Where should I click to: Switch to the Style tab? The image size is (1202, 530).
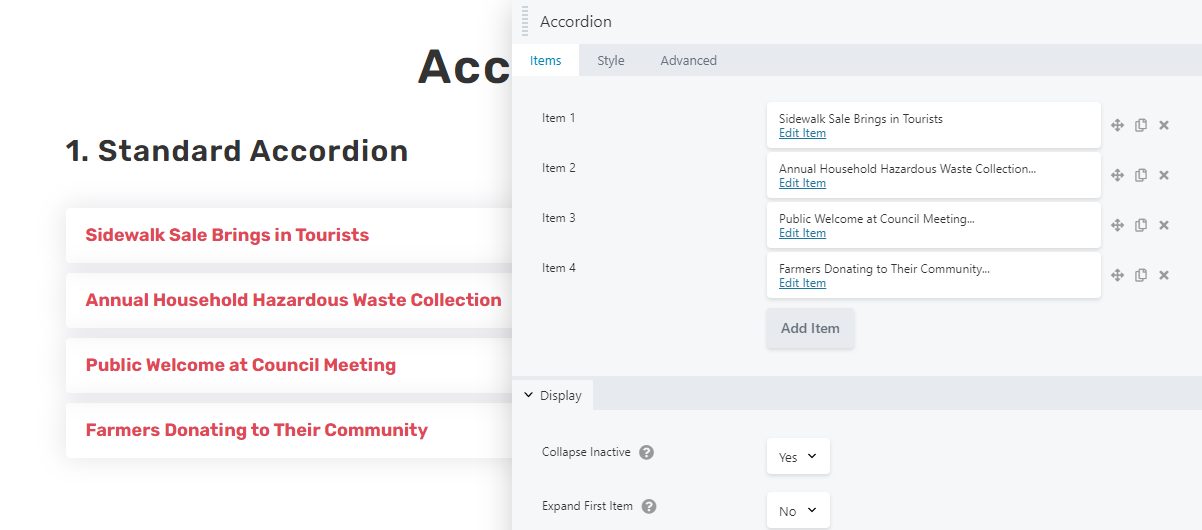[x=611, y=60]
